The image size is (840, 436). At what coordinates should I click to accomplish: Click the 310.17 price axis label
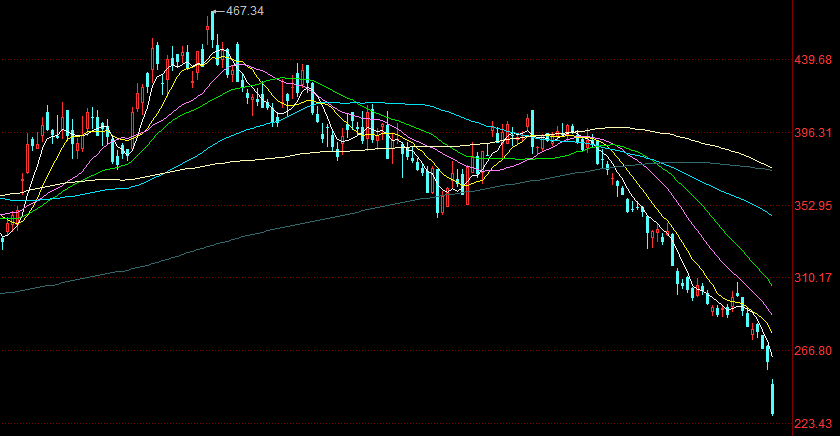[813, 277]
